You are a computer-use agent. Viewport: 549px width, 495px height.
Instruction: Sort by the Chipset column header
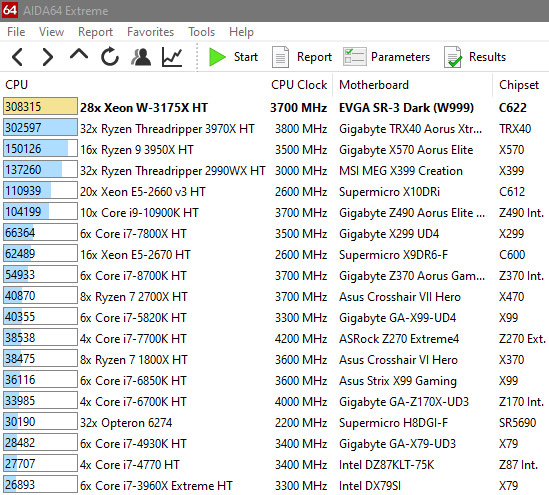[519, 85]
